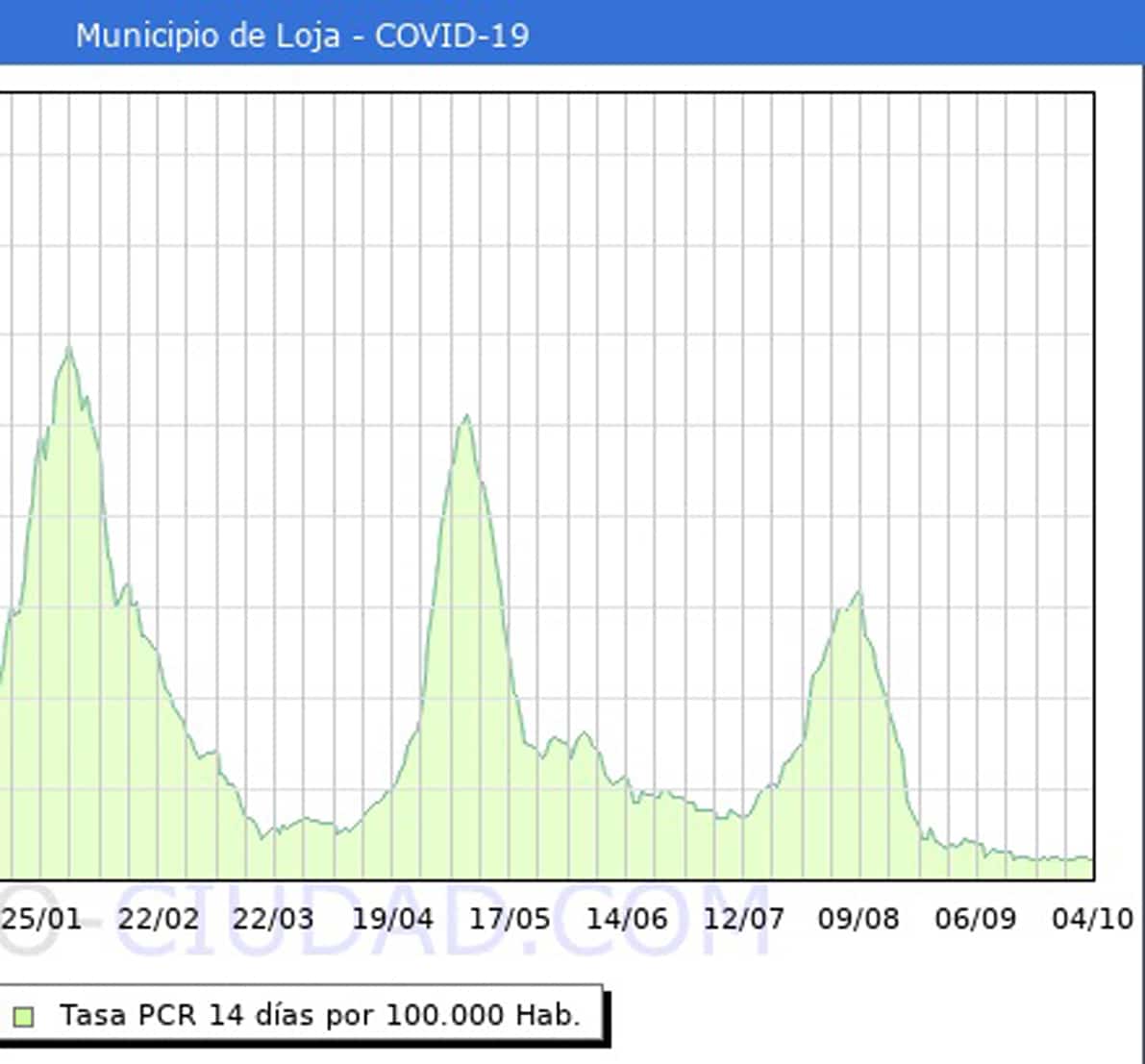Select the 14/06 date marker

(627, 919)
